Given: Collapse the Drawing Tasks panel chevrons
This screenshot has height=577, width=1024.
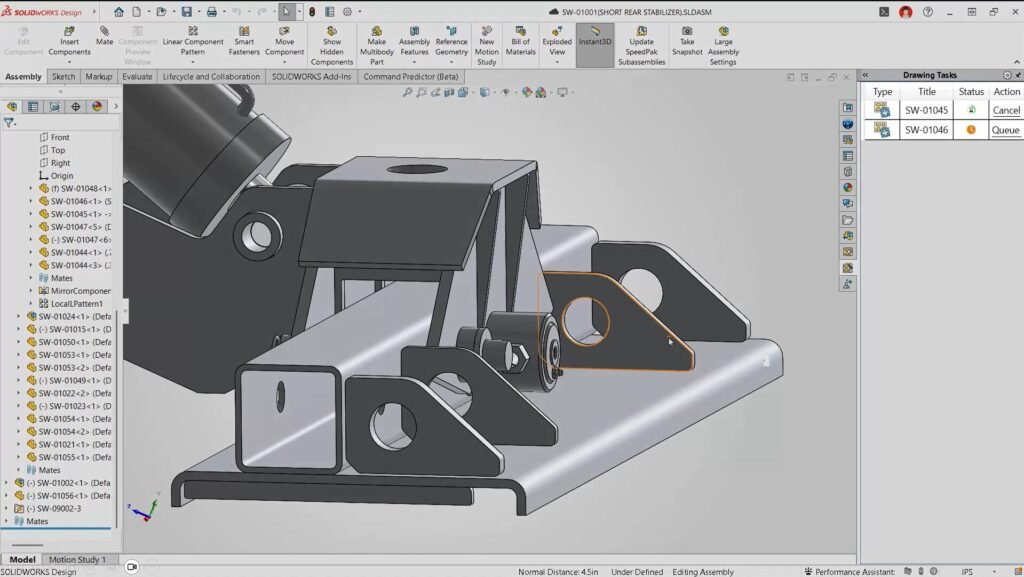Looking at the screenshot, I should point(865,75).
